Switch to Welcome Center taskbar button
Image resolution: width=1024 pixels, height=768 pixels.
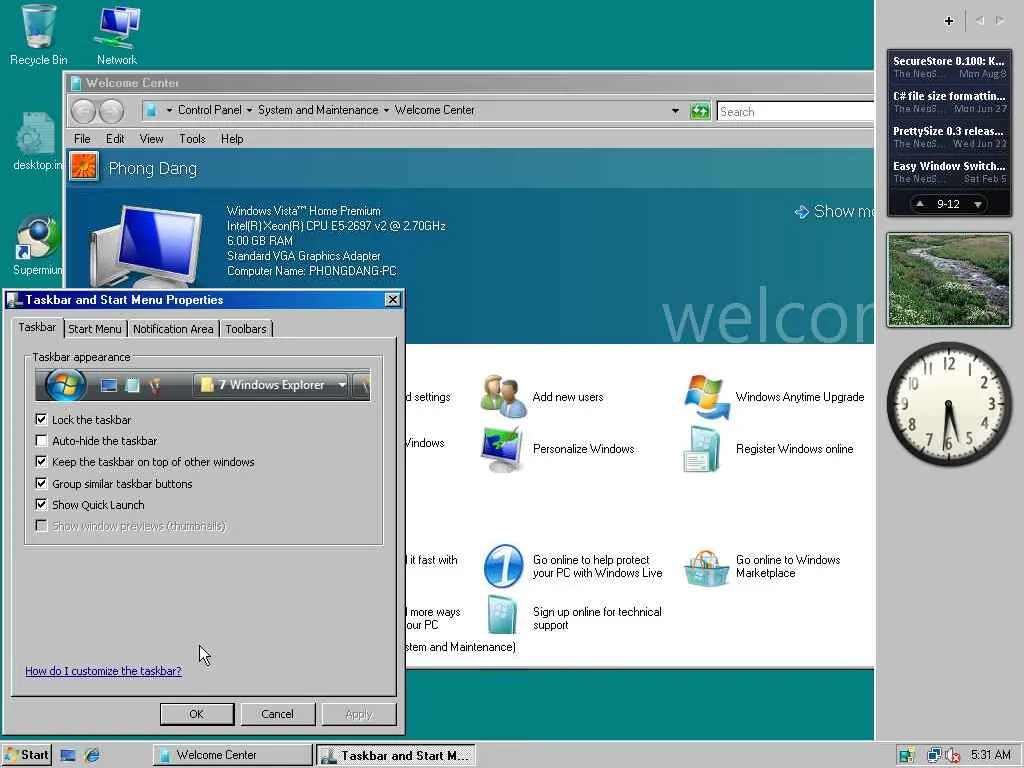(232, 755)
